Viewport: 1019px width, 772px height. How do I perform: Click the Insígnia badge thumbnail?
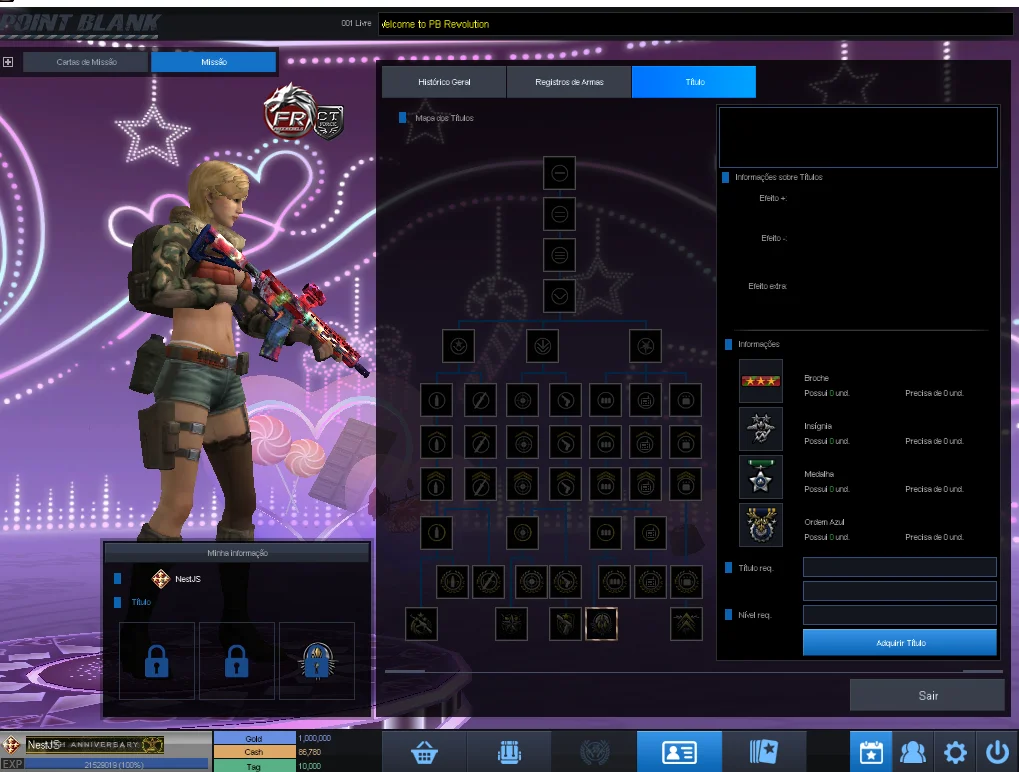(x=761, y=429)
